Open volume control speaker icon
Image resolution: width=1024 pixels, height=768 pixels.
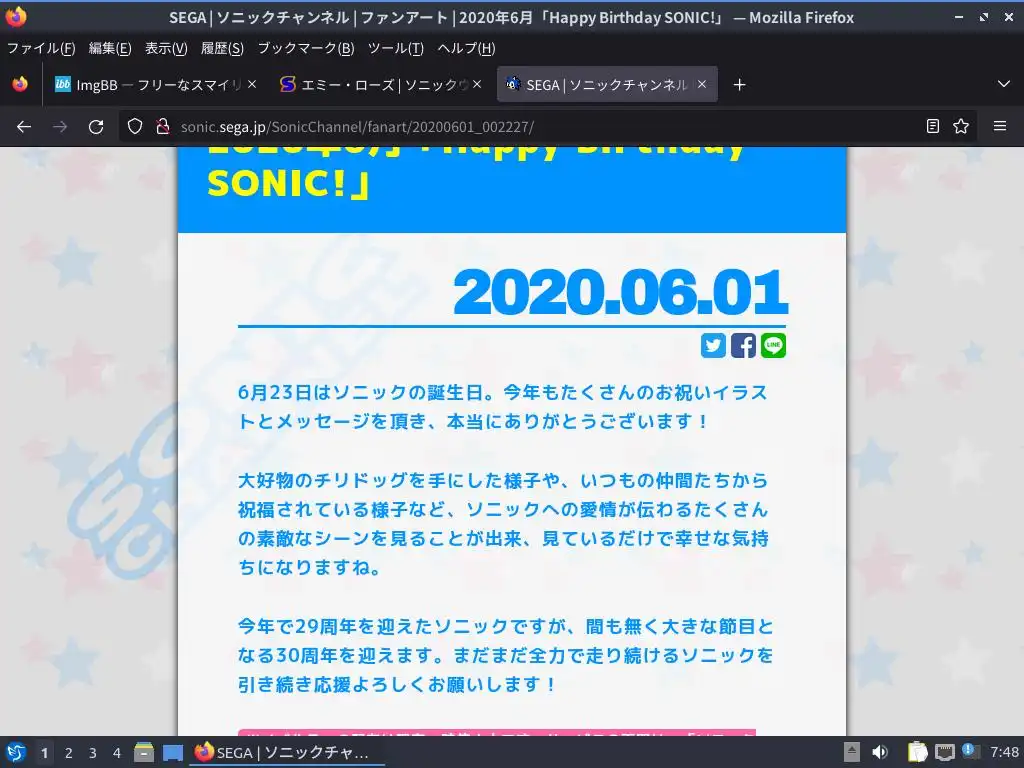[880, 752]
